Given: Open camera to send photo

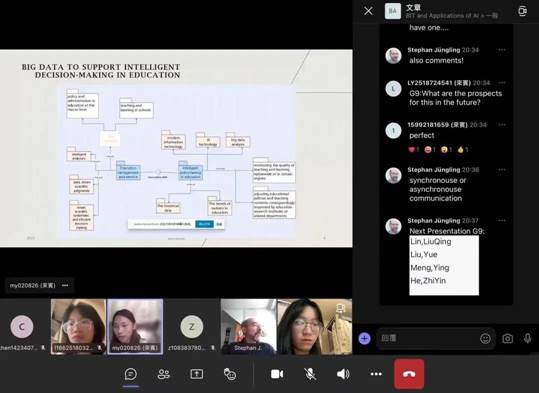Looking at the screenshot, I should click(507, 339).
